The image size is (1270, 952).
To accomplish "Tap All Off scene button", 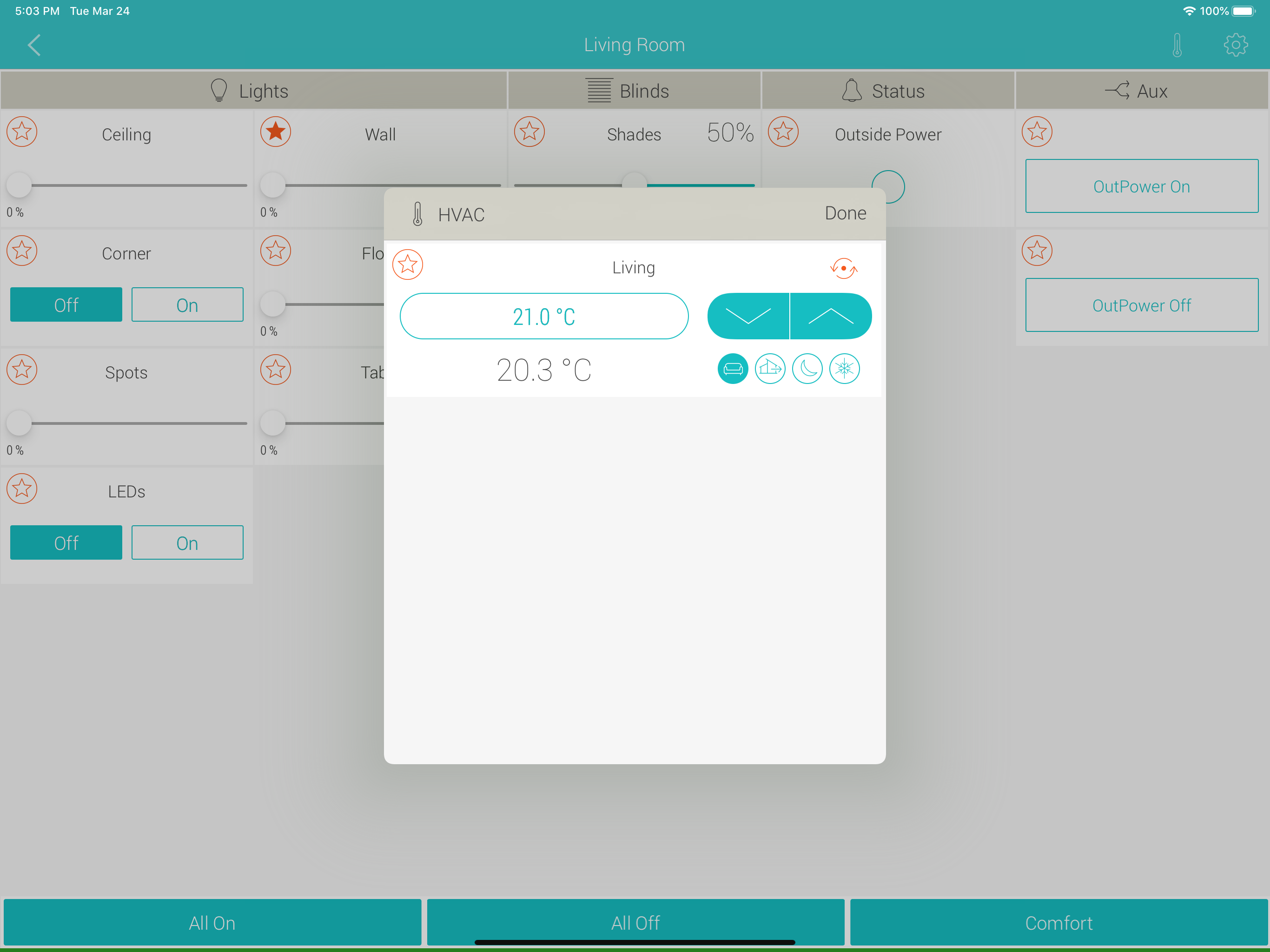I will pos(635,922).
